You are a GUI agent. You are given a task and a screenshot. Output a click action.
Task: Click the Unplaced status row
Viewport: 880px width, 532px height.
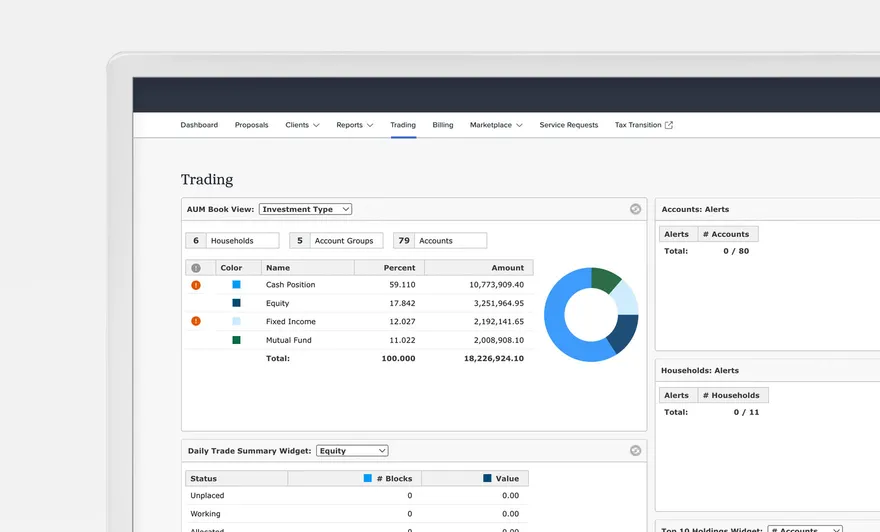[x=357, y=496]
